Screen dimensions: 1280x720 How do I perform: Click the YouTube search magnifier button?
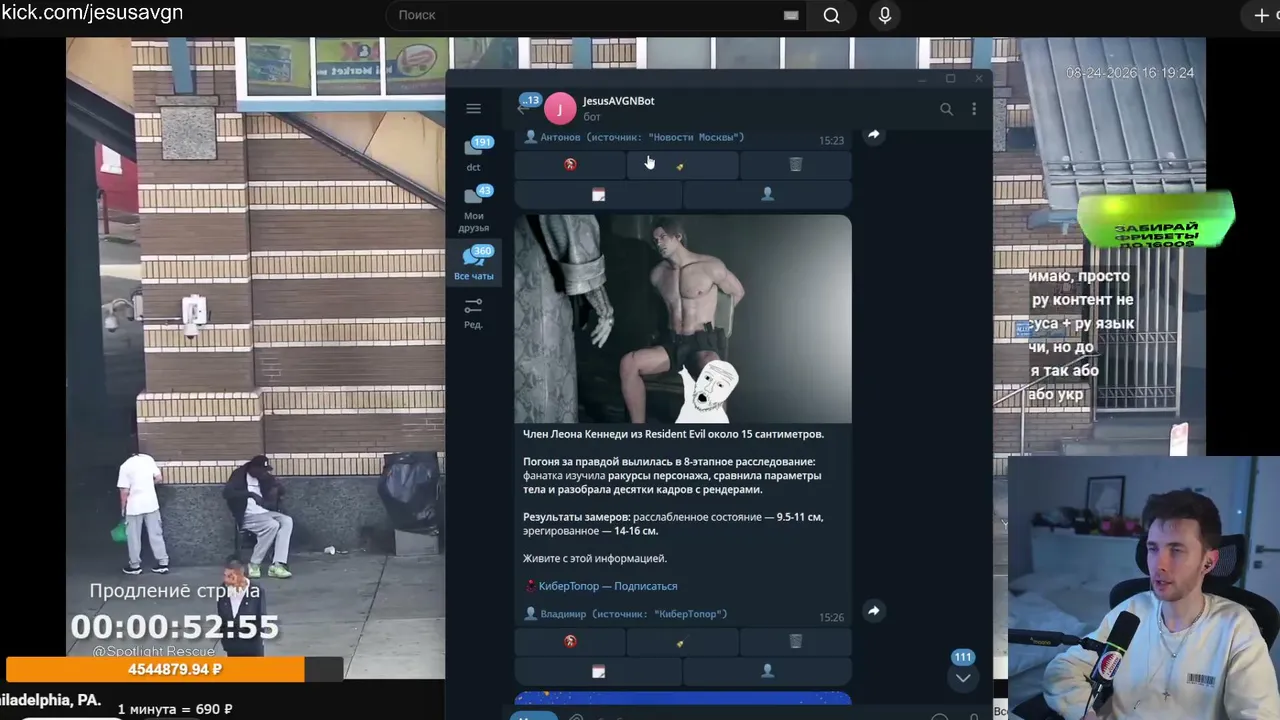click(831, 15)
